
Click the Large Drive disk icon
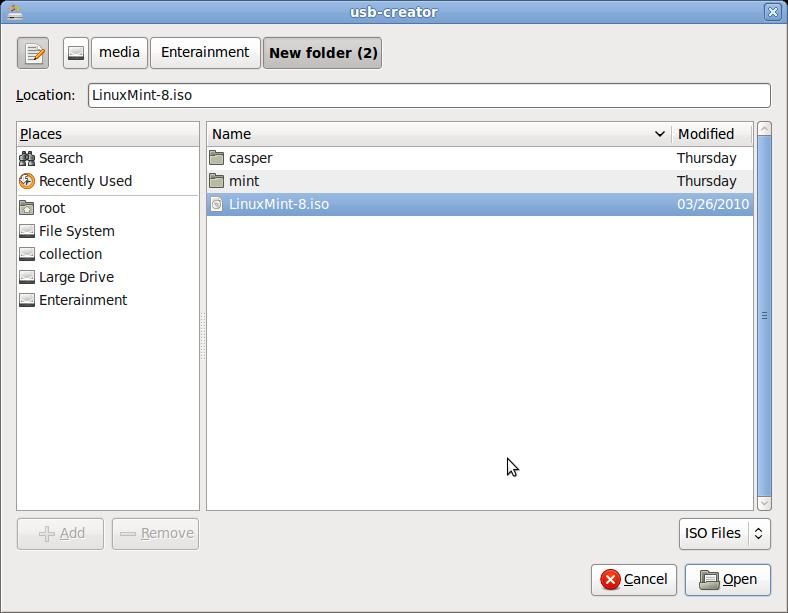coord(27,277)
